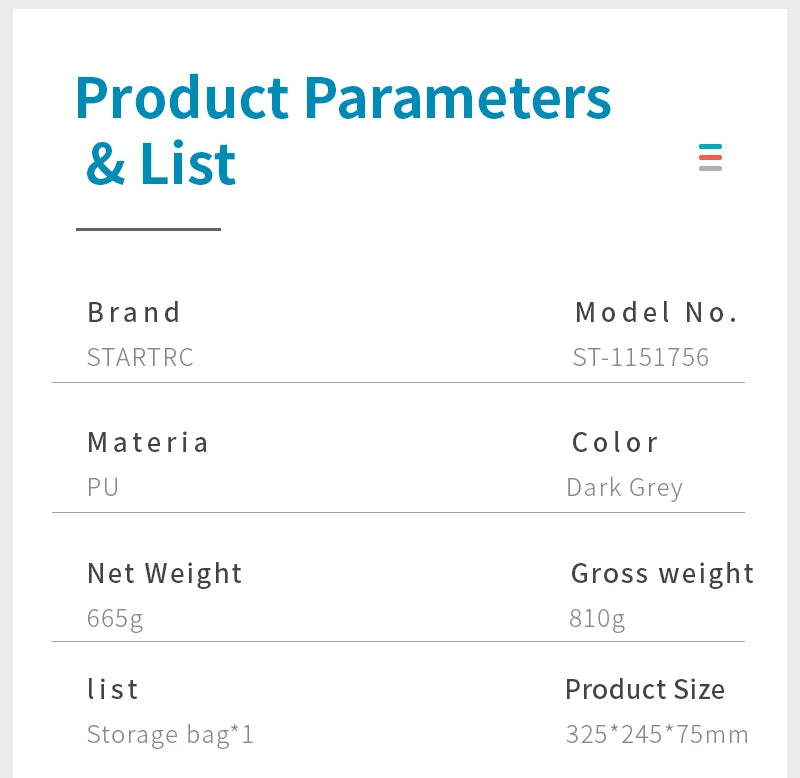
Task: Click the short underline below the heading
Action: 148,229
